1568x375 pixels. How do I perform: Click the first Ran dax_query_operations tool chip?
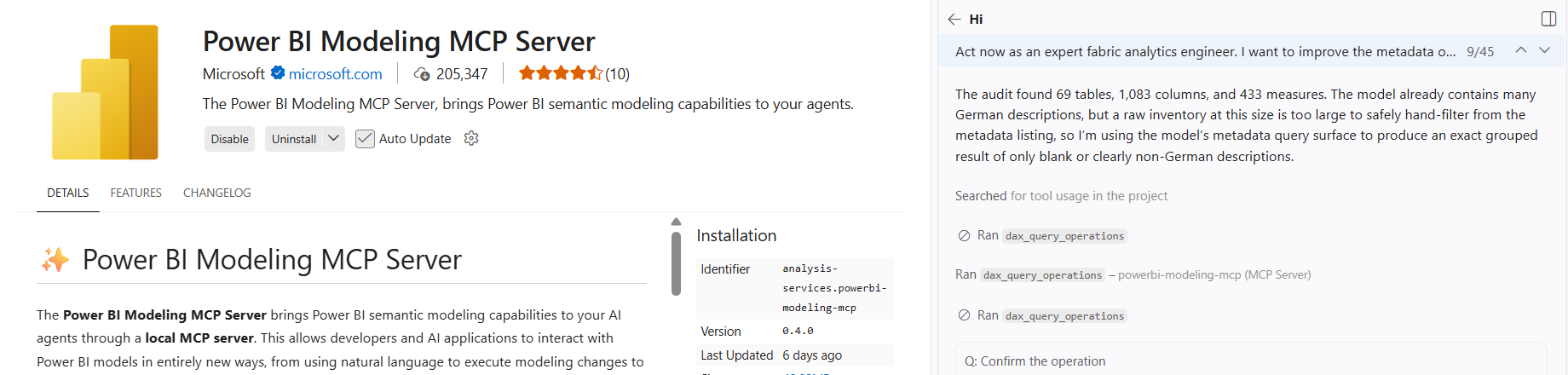tap(1064, 236)
